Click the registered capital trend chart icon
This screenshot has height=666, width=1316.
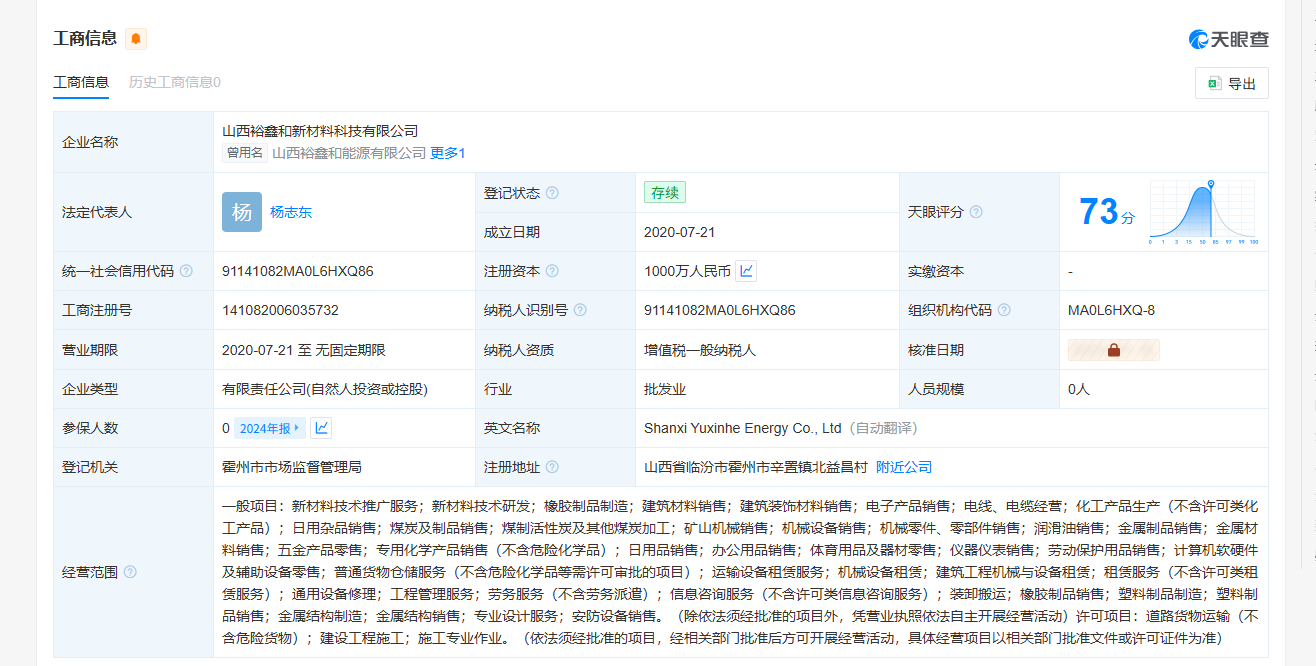tap(746, 271)
